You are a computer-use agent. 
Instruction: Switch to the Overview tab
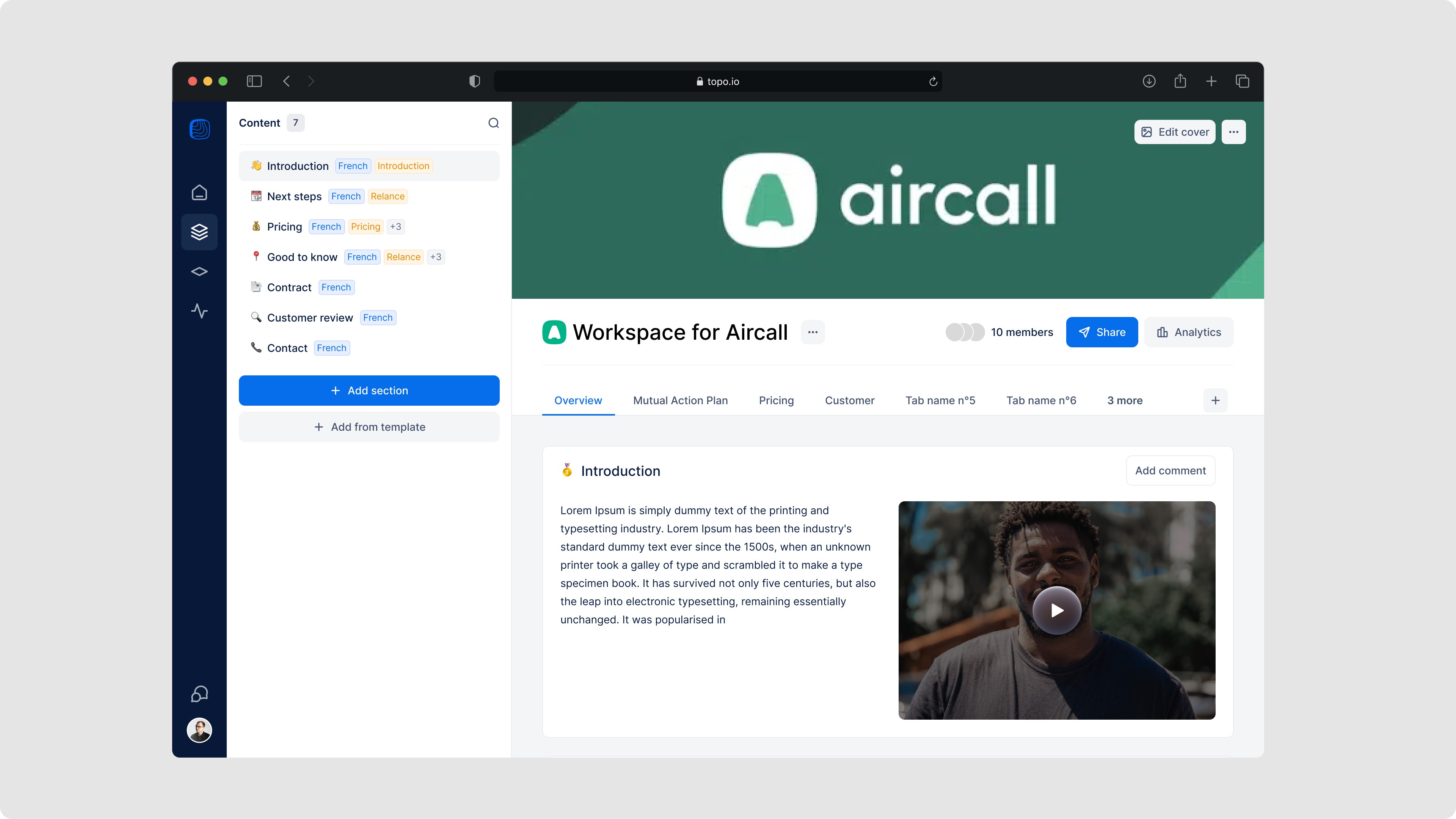(x=578, y=400)
